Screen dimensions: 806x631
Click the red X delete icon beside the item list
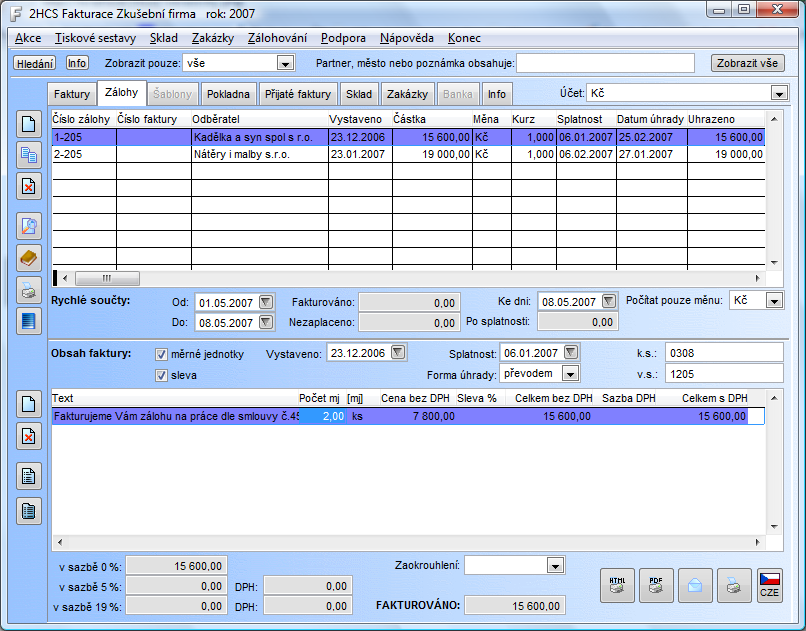29,436
